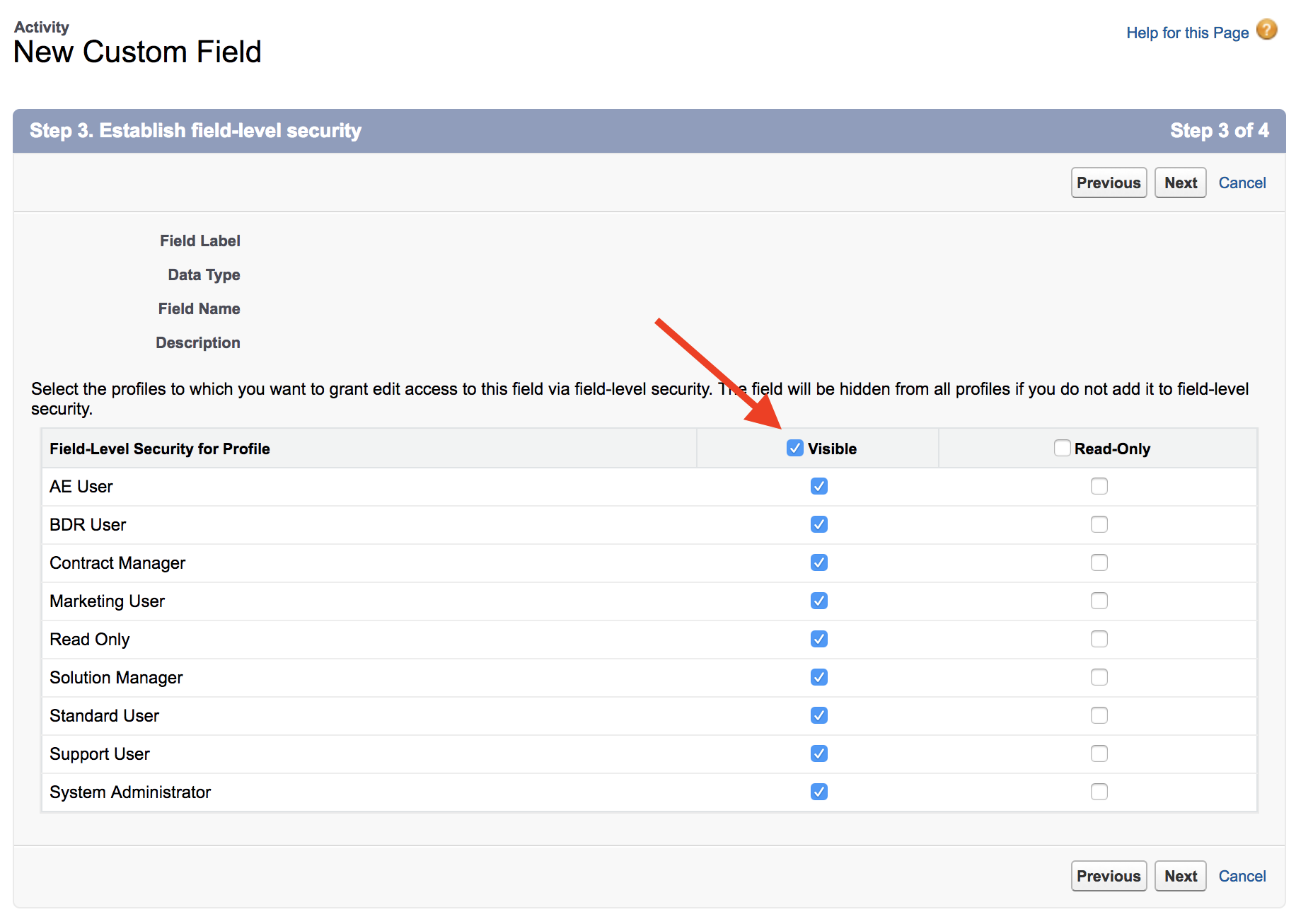Uncheck Visible for Support User
Image resolution: width=1296 pixels, height=924 pixels.
[819, 753]
